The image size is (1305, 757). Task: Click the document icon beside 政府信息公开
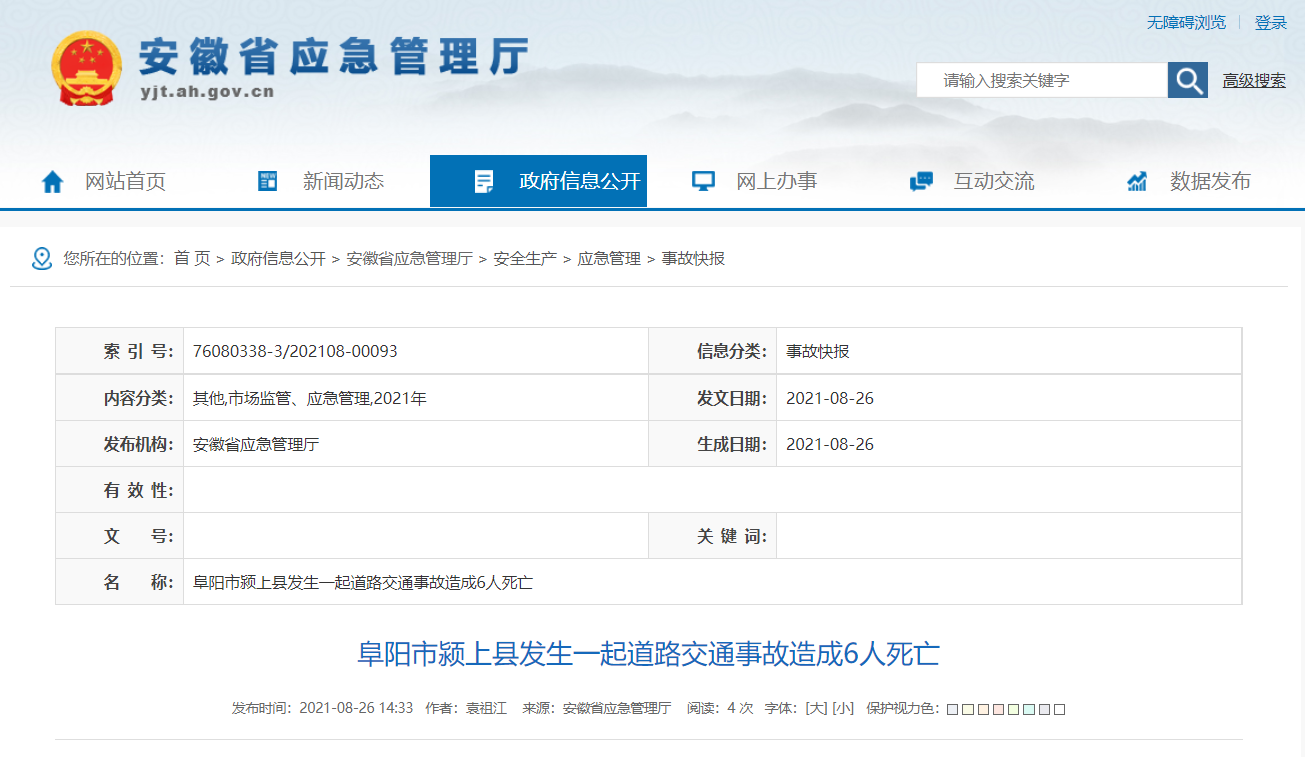pos(484,182)
